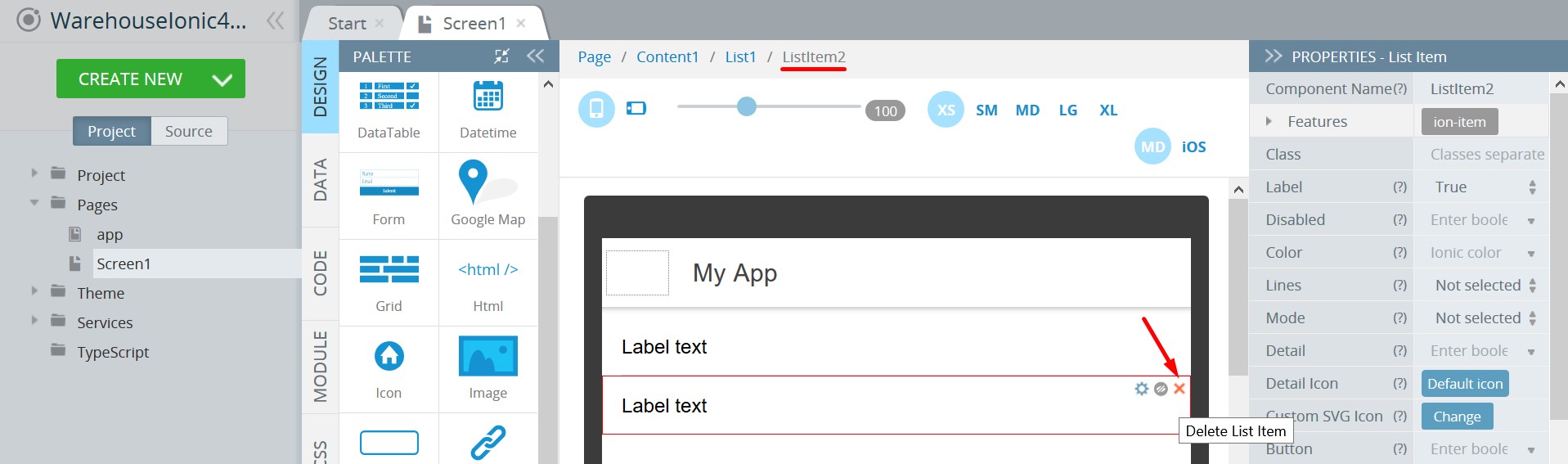Viewport: 1568px width, 464px height.
Task: Open the Mode property dropdown
Action: [x=1481, y=318]
